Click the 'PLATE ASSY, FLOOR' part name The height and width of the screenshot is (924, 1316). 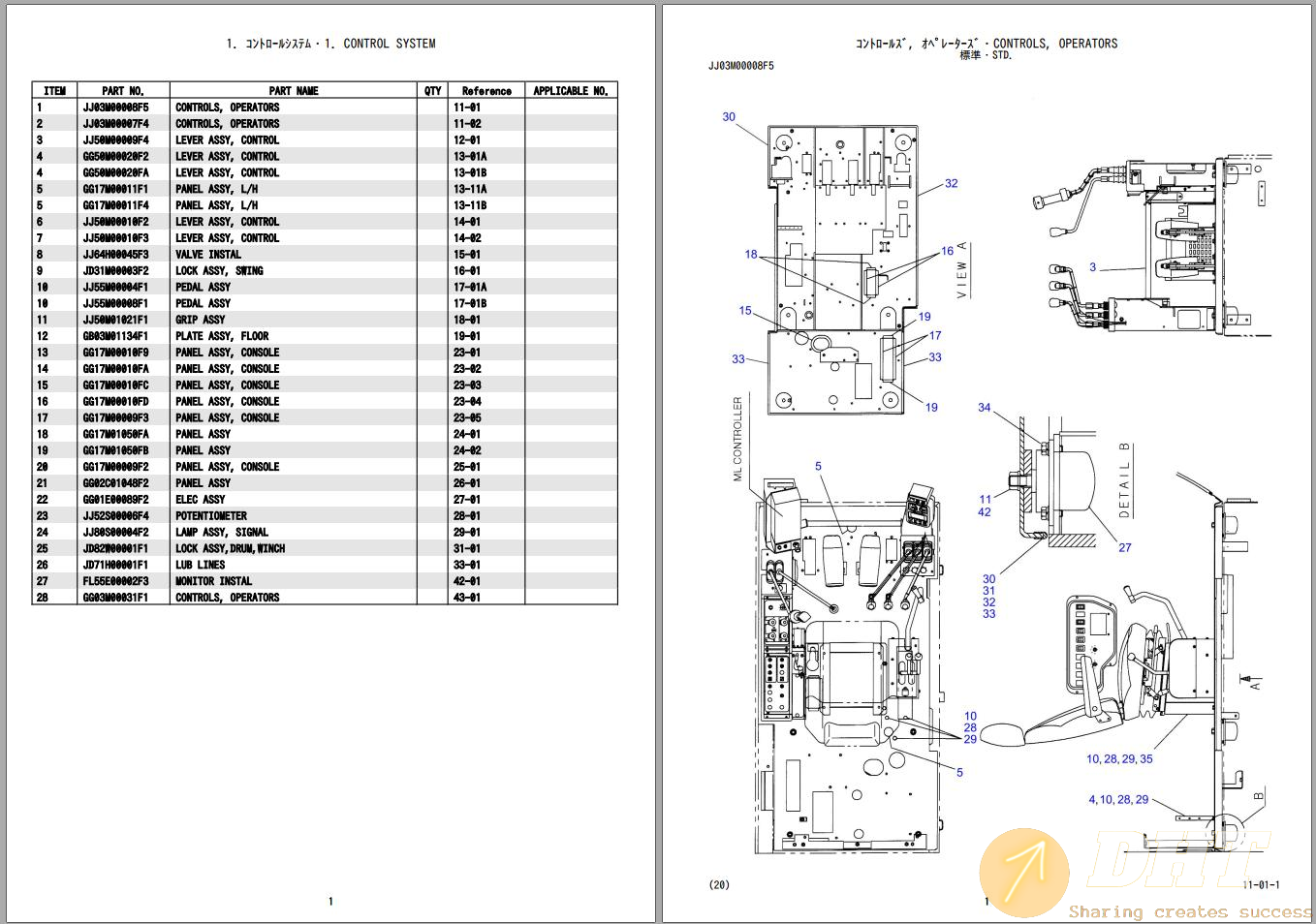coord(222,336)
